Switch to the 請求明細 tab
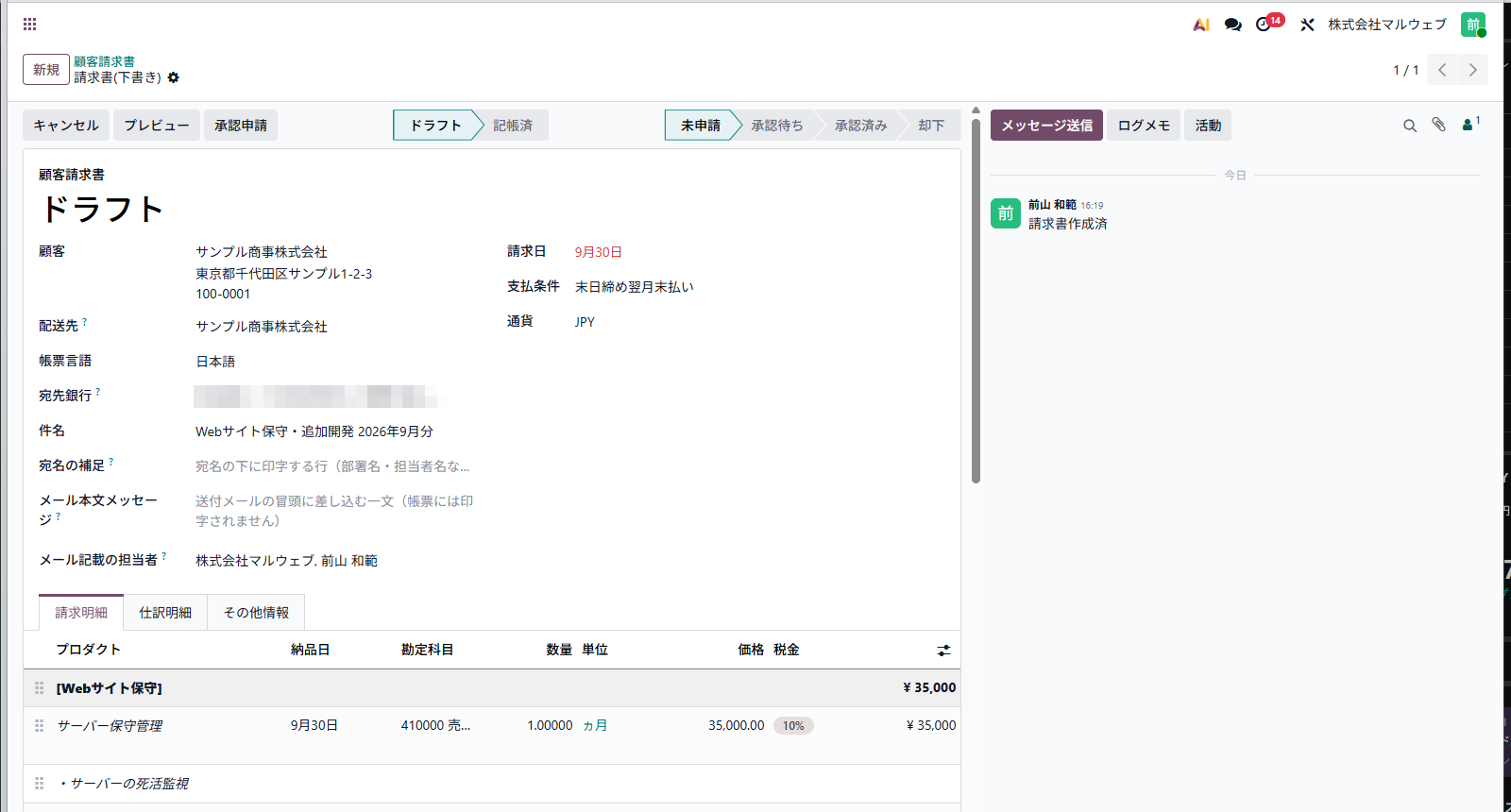Viewport: 1511px width, 812px height. 81,613
